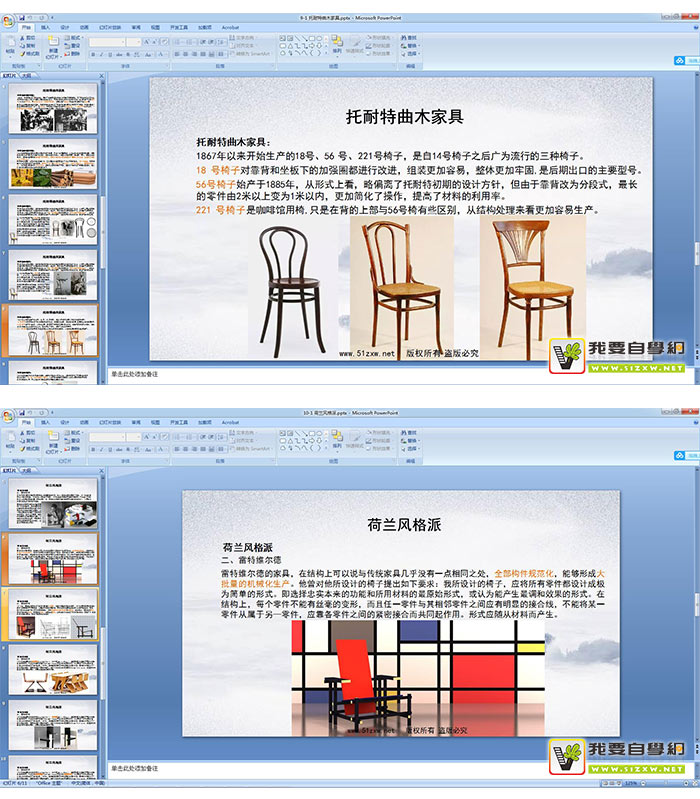Screen dimensions: 700x799
Task: Open the Layout (版式) dropdown in the top window
Action: 74,38
